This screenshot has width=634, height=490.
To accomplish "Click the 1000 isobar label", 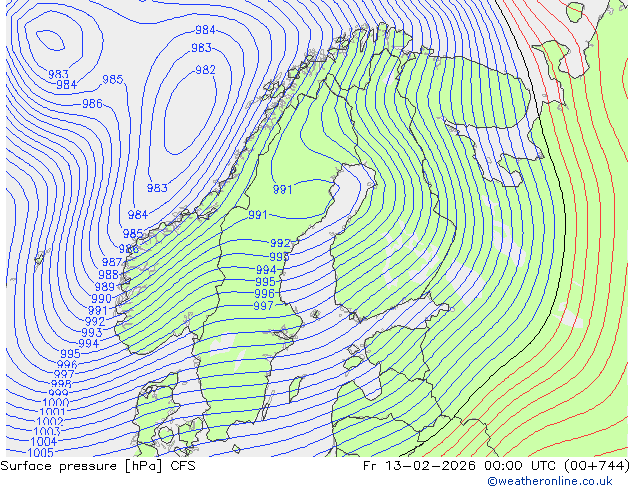I will tap(55, 403).
